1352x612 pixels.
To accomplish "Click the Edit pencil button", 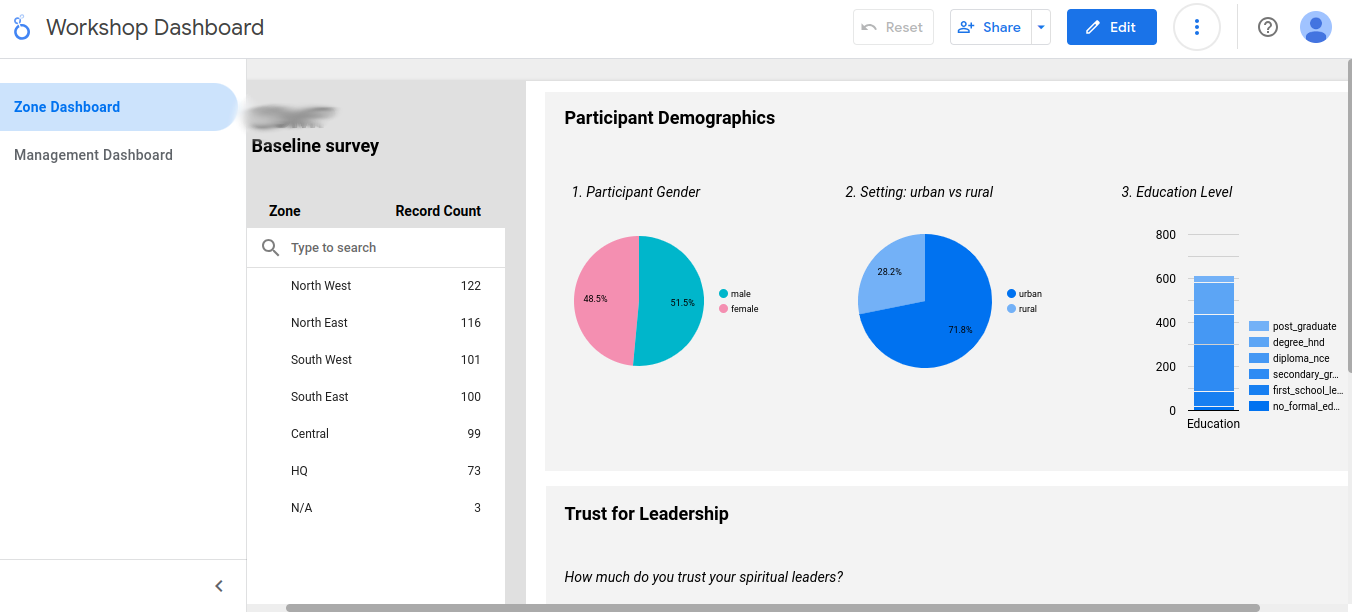I will click(1111, 28).
